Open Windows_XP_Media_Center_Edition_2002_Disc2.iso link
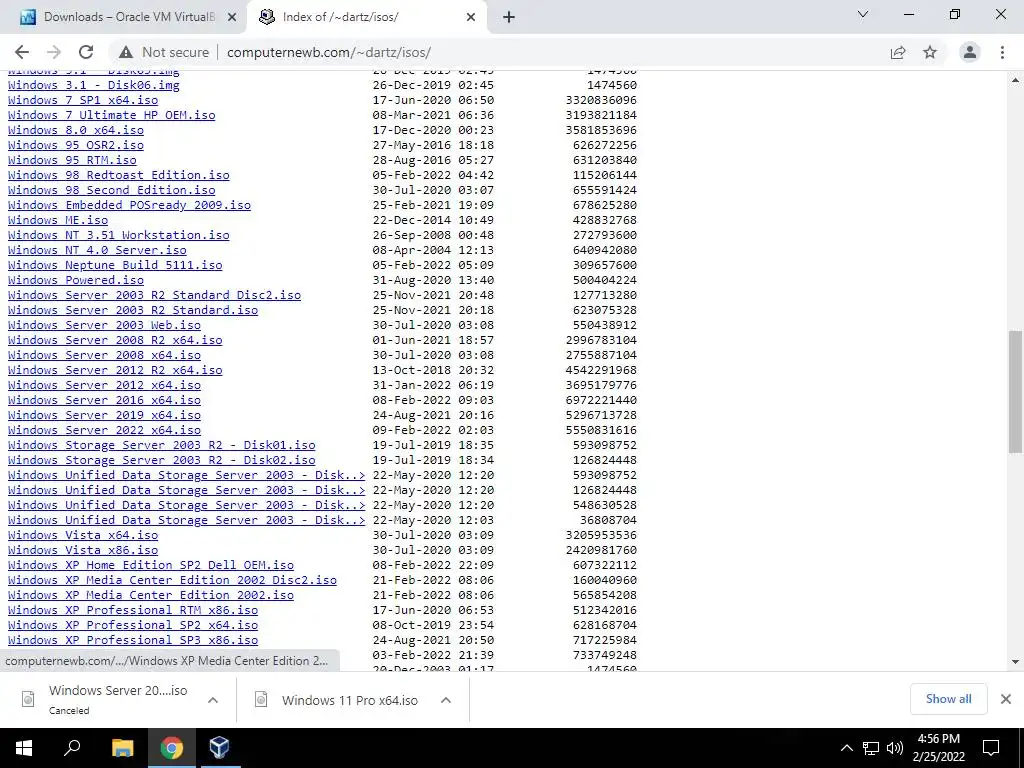Viewport: 1024px width, 768px height. tap(172, 581)
